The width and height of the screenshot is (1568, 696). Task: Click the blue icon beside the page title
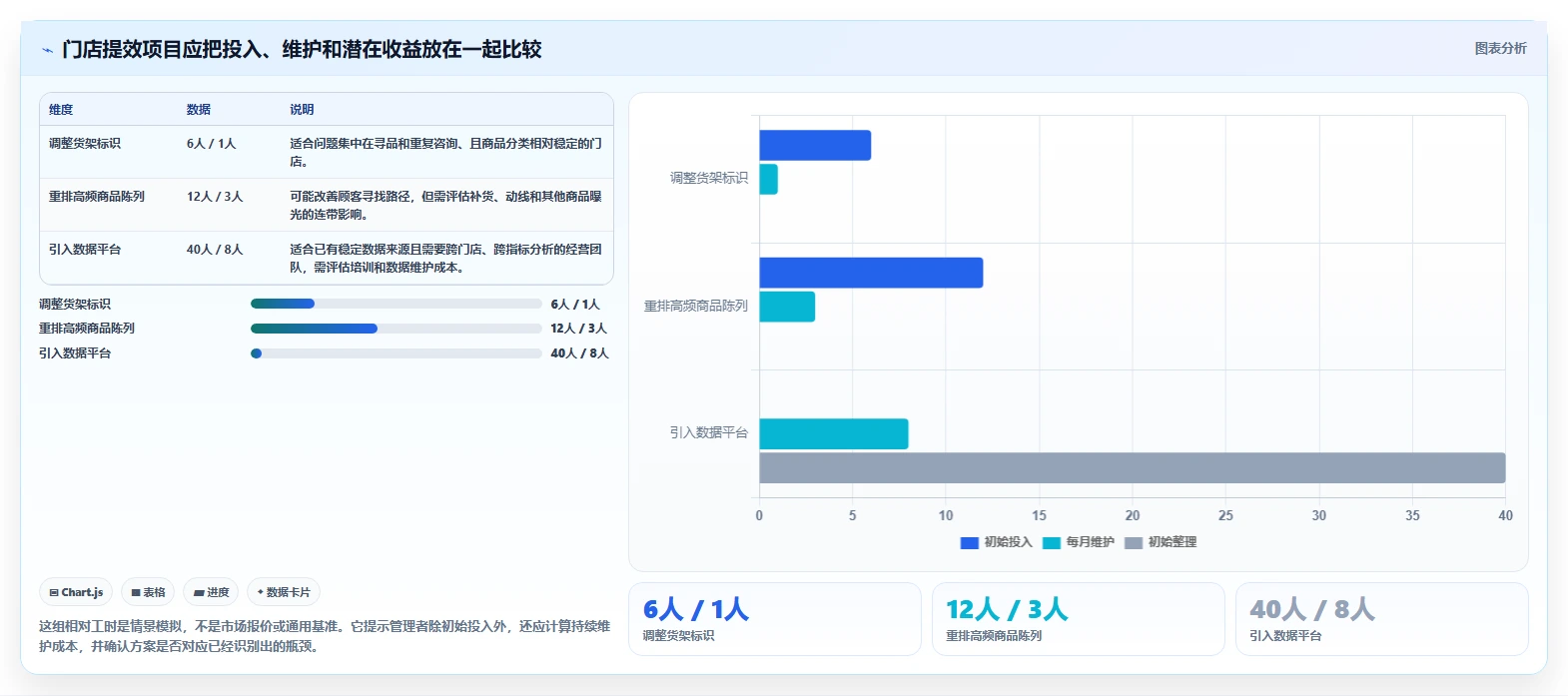coord(47,50)
